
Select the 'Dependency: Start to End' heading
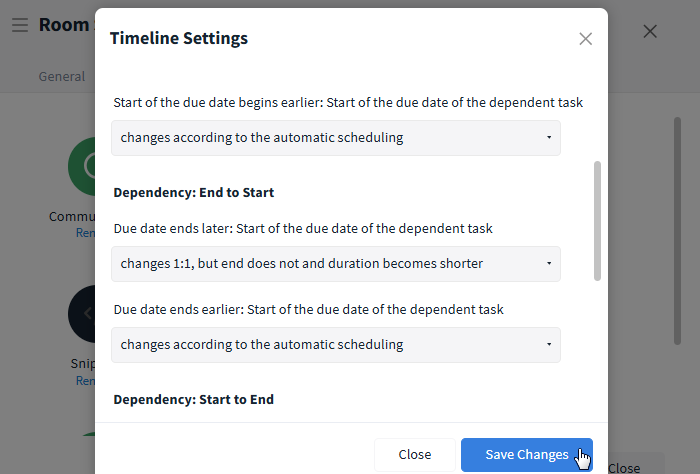[x=194, y=399]
